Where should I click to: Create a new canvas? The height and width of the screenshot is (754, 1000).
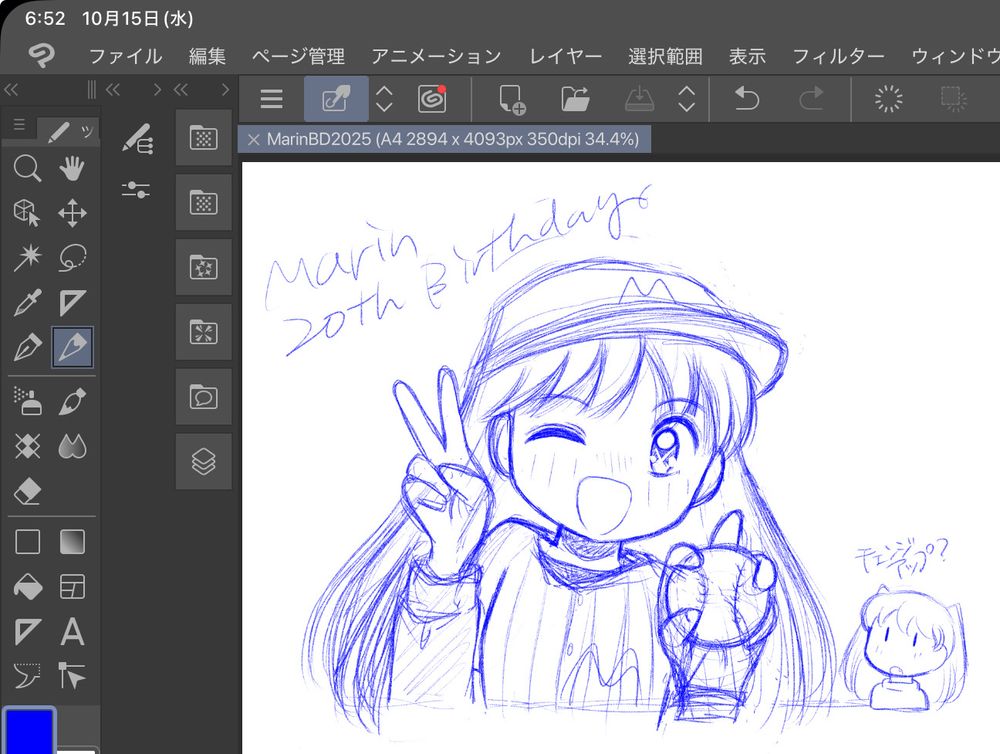click(x=511, y=99)
